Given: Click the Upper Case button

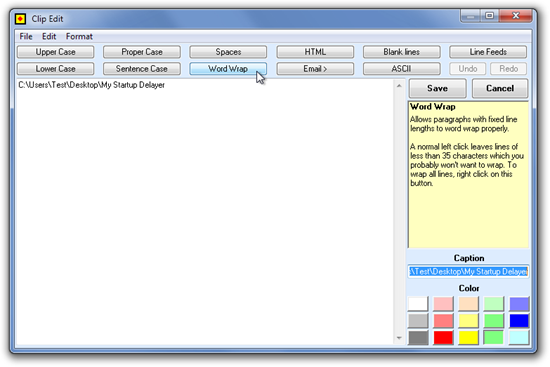Looking at the screenshot, I should 55,52.
